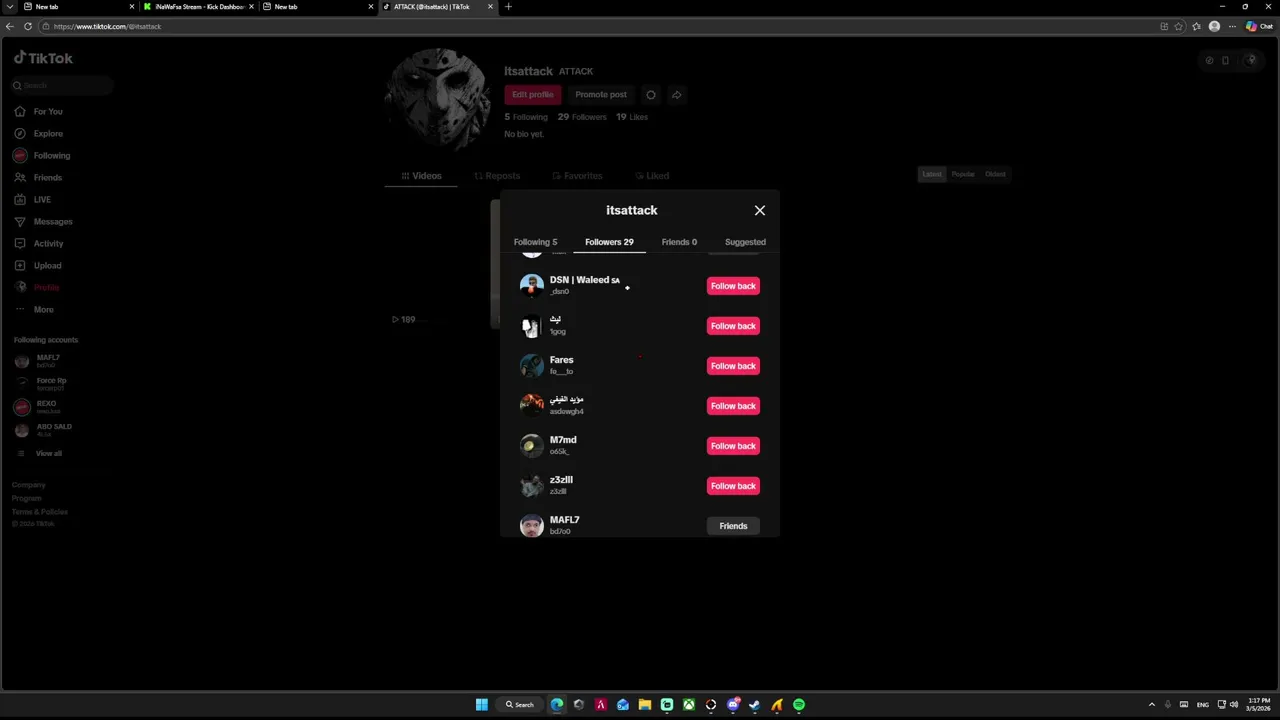The image size is (1280, 720).
Task: Follow back M7md
Action: [733, 446]
